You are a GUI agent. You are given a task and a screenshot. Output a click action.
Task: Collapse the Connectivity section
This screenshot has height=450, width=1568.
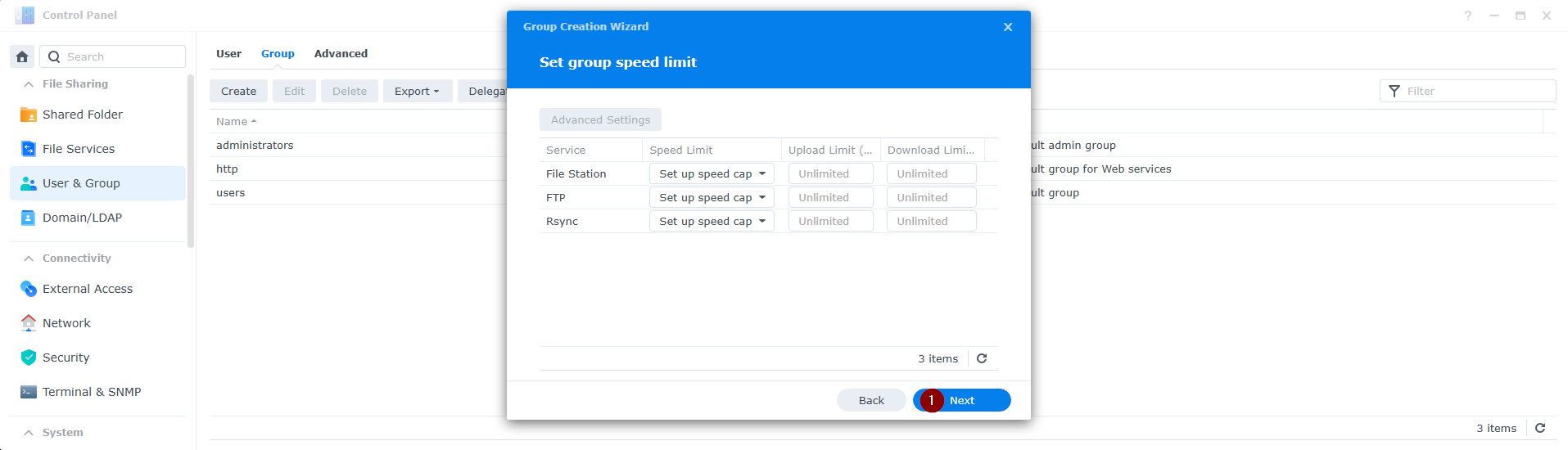tap(29, 258)
